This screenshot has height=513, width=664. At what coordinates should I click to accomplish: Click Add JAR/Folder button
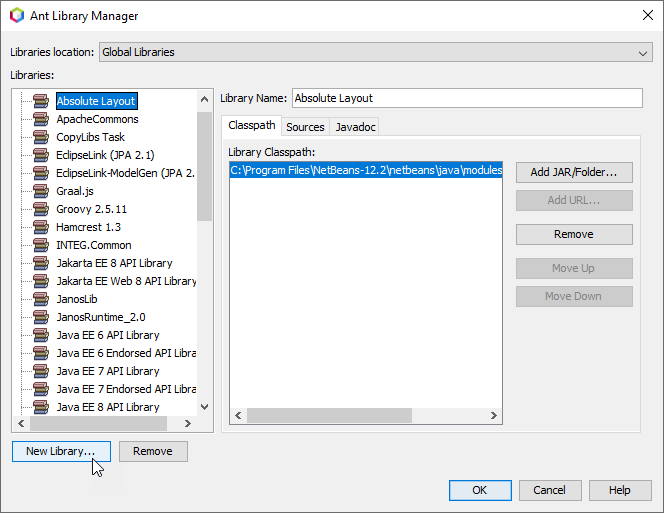(x=574, y=172)
